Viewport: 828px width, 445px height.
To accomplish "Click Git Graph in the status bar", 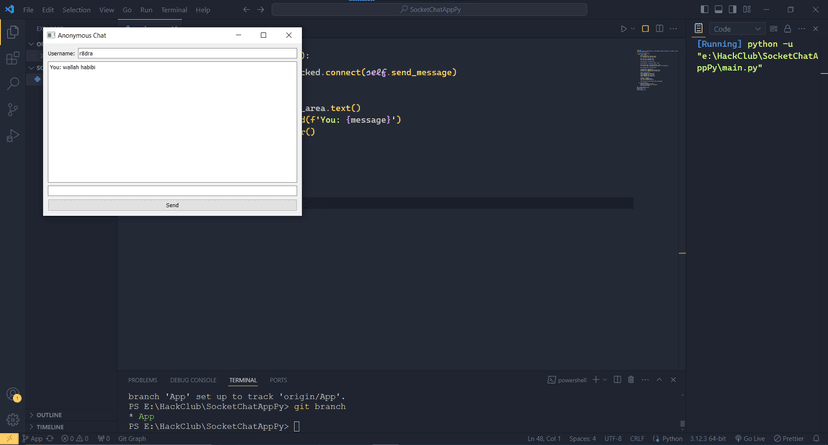I will click(132, 439).
